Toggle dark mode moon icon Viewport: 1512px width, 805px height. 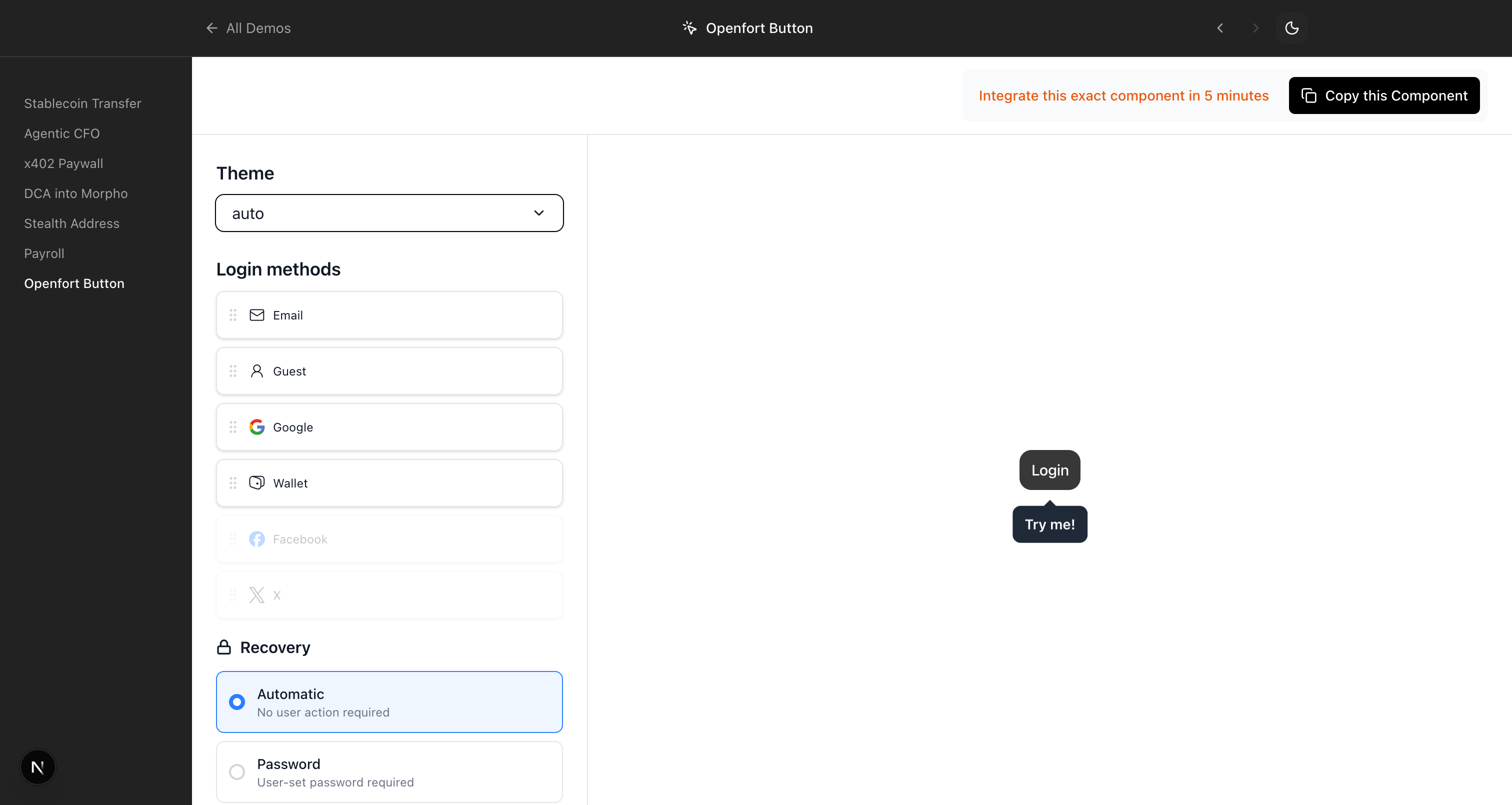(1291, 28)
